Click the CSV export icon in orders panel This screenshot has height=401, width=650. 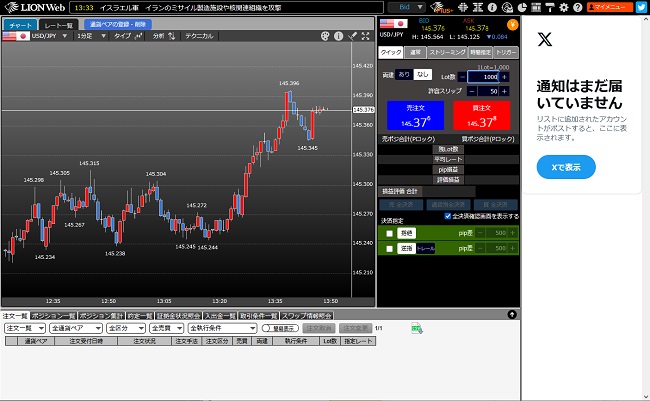[x=417, y=328]
